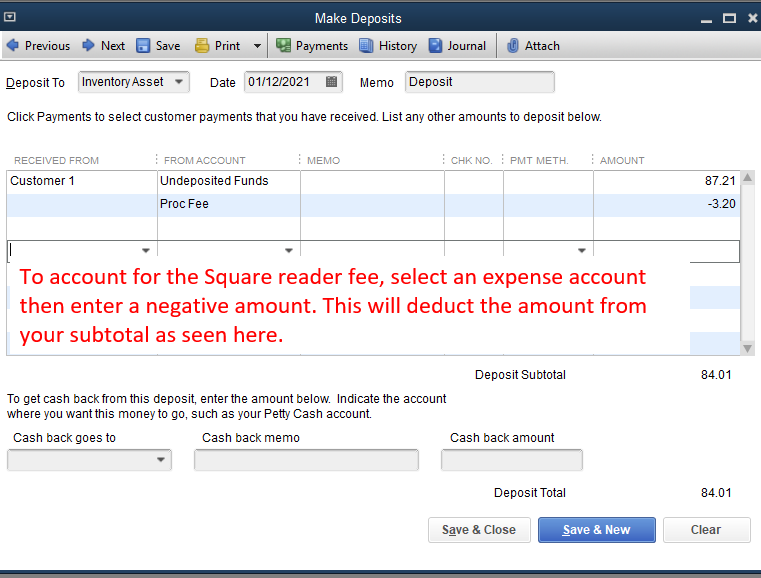Select the 87.21 amount cell

pos(666,181)
